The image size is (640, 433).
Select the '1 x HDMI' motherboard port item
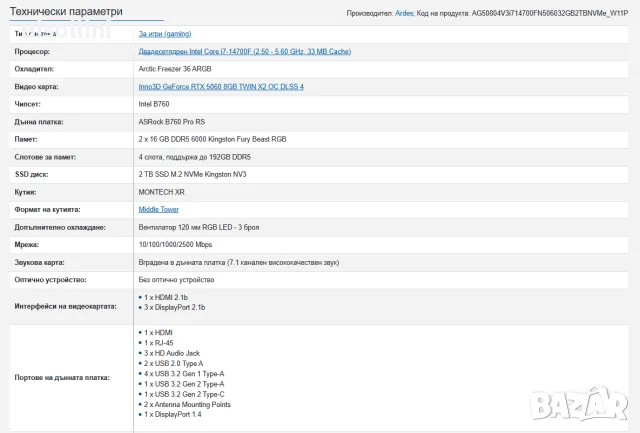(158, 333)
